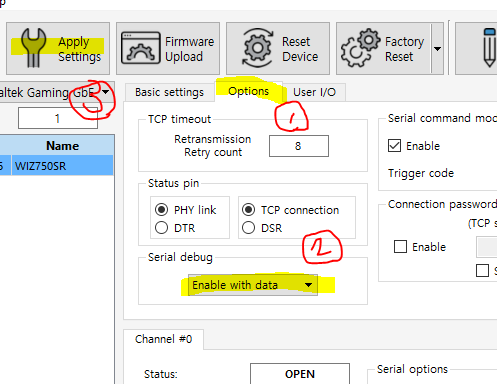
Task: Click the Factory Reset gears icon
Action: coord(360,48)
